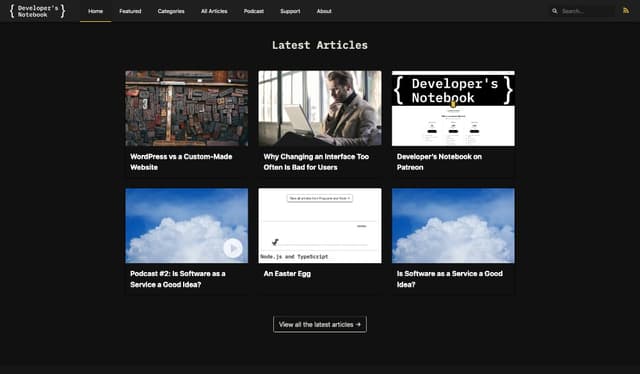The height and width of the screenshot is (374, 640).
Task: Click the letterpress blocks thumbnail
Action: 187,108
